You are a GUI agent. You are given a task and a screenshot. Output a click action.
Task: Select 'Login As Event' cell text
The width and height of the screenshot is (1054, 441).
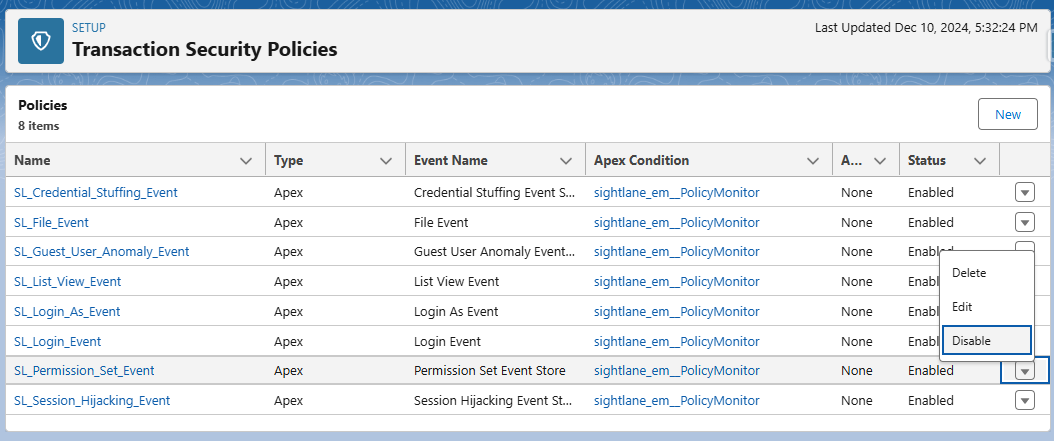coord(456,311)
